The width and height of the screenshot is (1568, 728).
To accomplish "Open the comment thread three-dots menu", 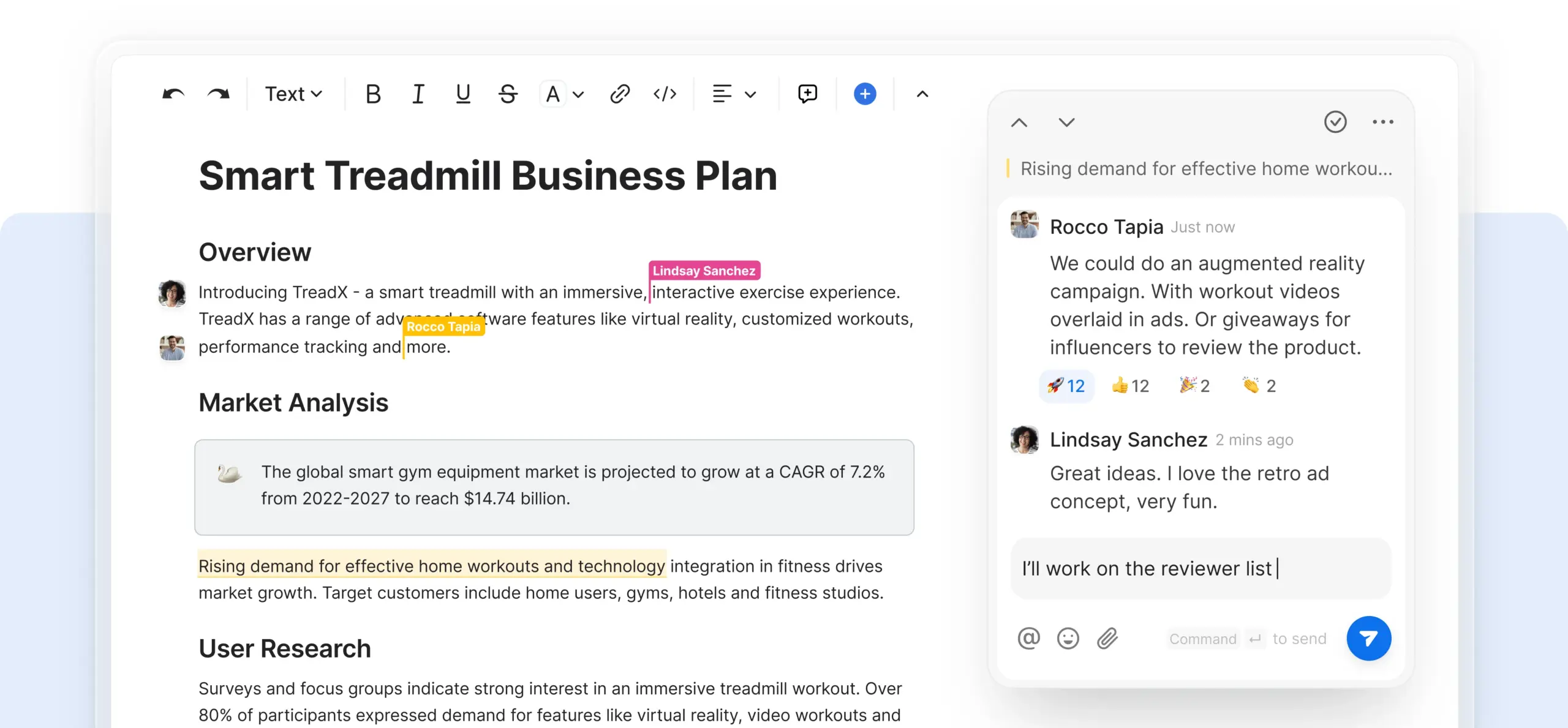I will [x=1382, y=122].
